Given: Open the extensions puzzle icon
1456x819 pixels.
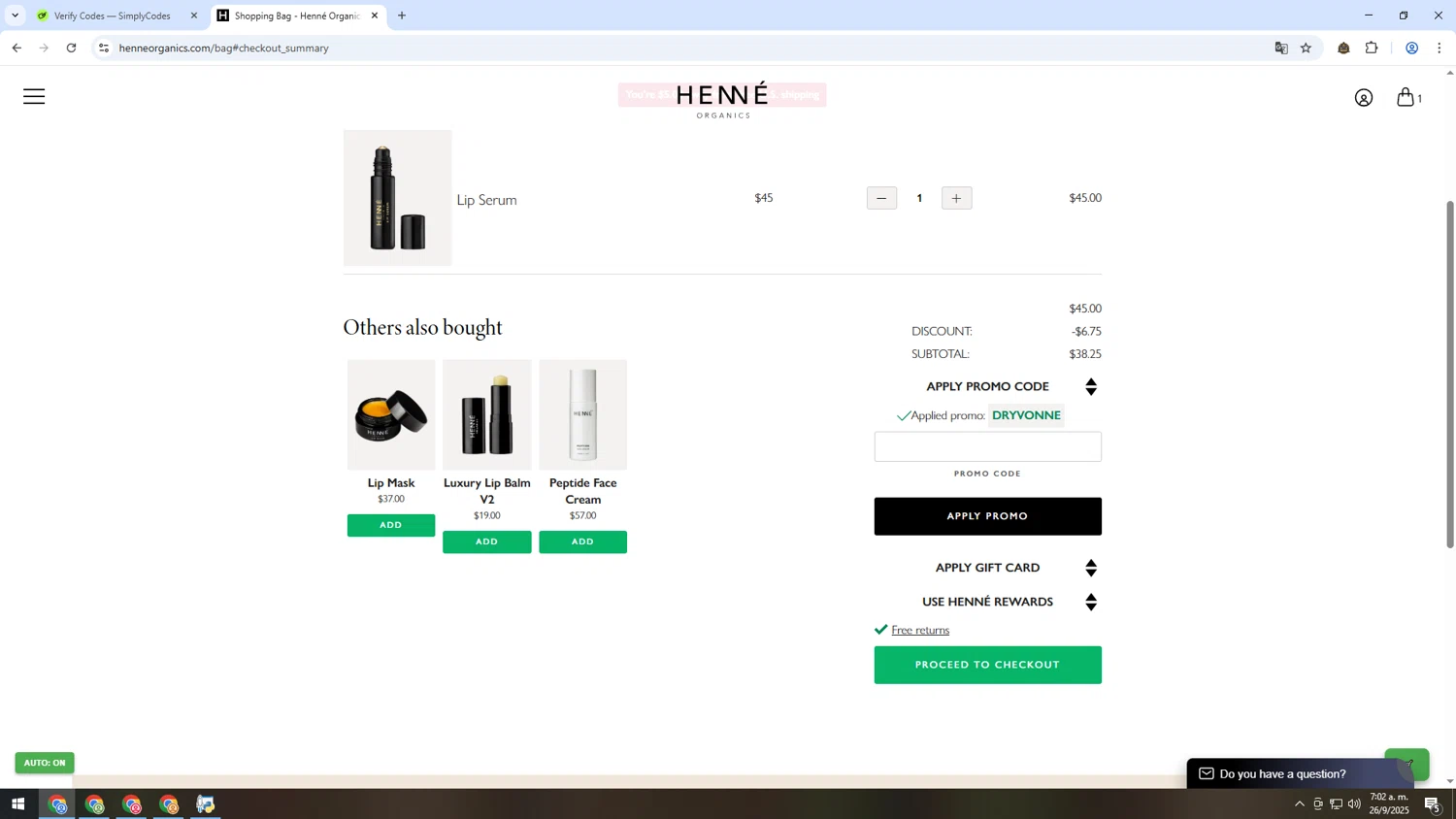Looking at the screenshot, I should coord(1372,48).
